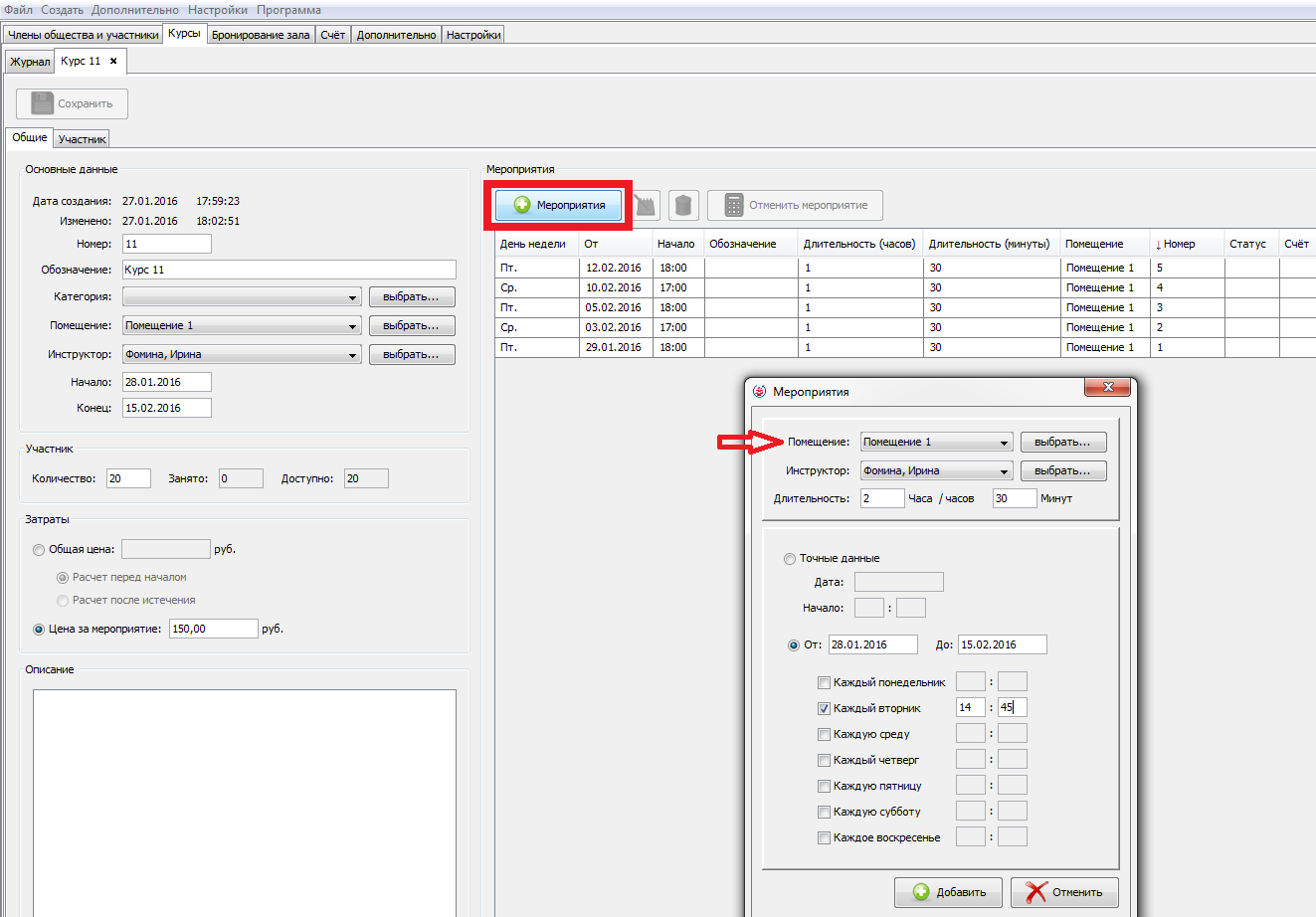The image size is (1316, 917).
Task: Switch to Участник sub-tab
Action: point(82,139)
